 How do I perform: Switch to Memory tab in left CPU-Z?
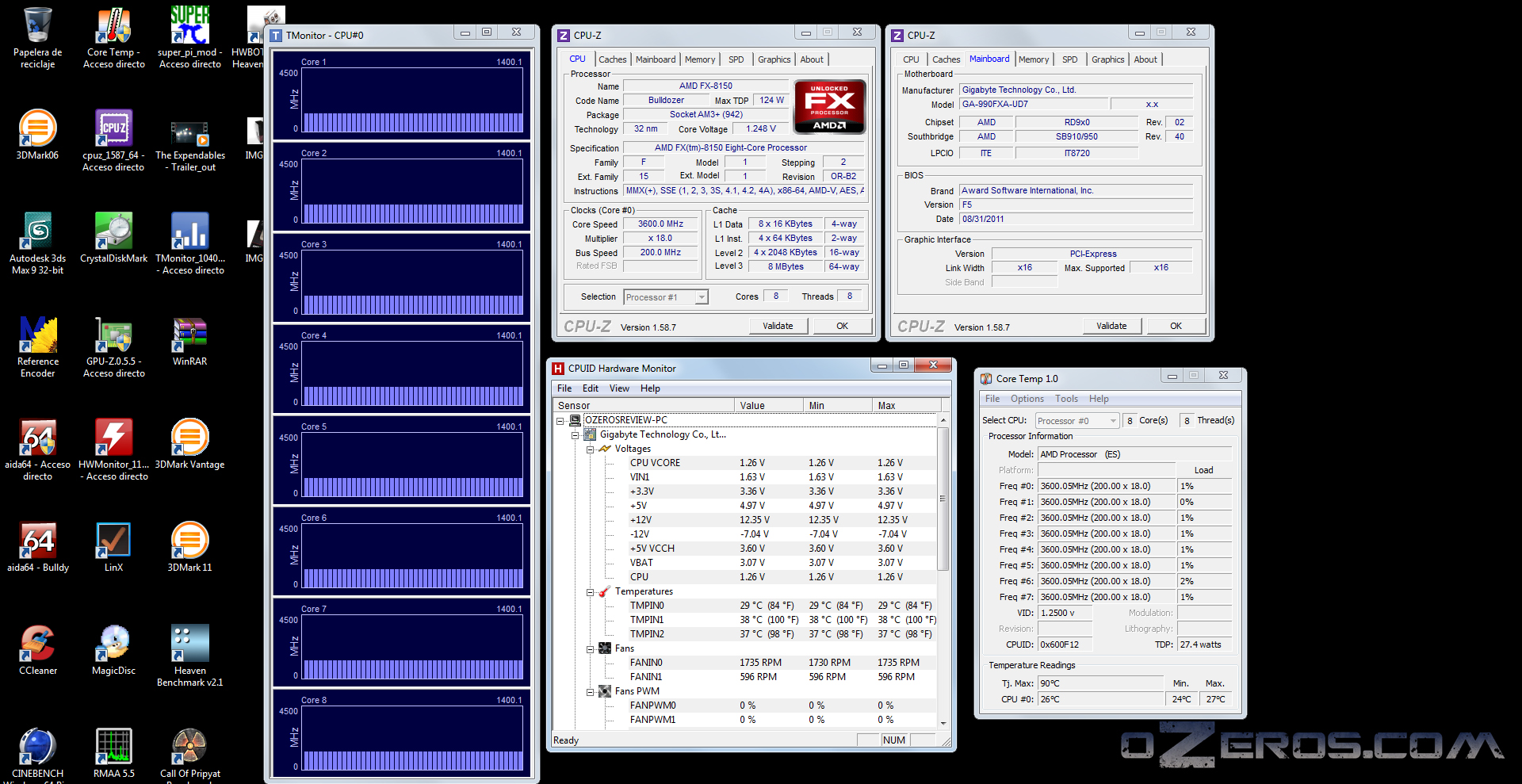pos(700,59)
